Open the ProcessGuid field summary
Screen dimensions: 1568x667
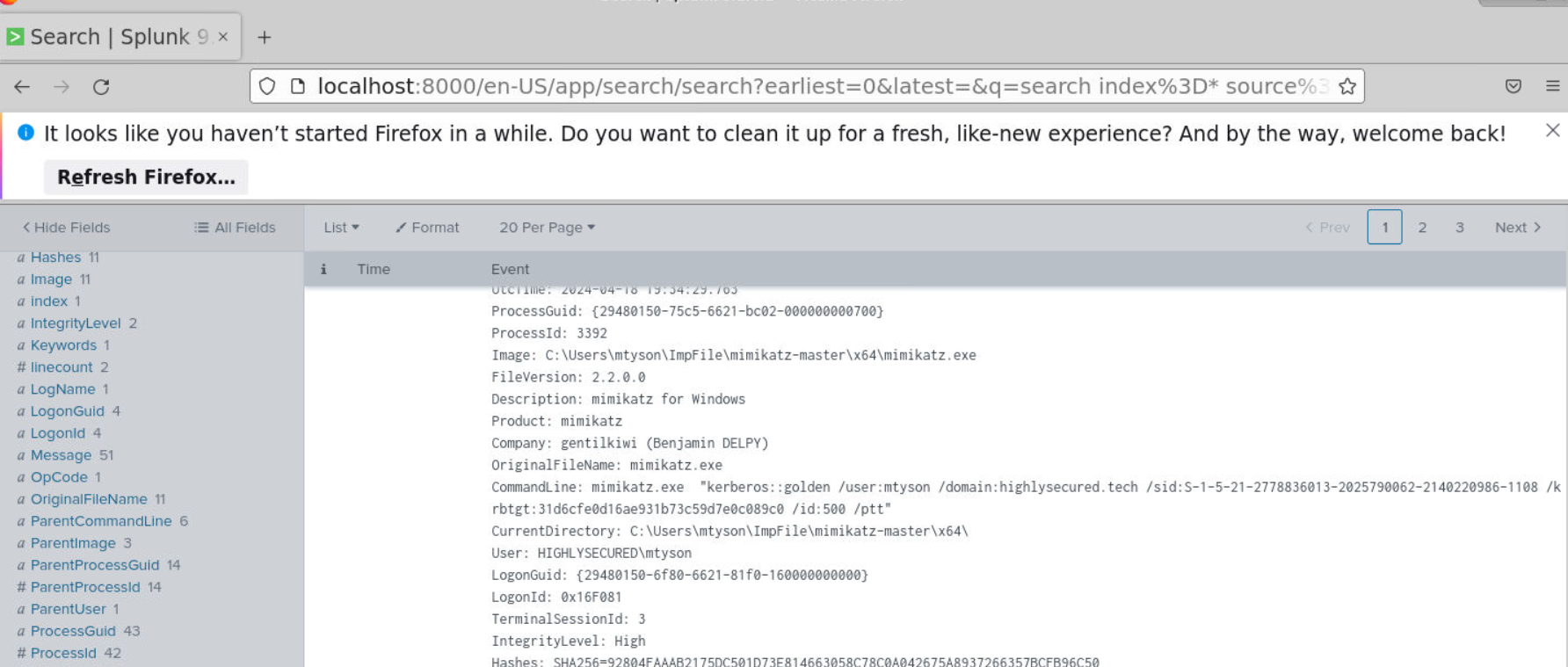[x=73, y=631]
